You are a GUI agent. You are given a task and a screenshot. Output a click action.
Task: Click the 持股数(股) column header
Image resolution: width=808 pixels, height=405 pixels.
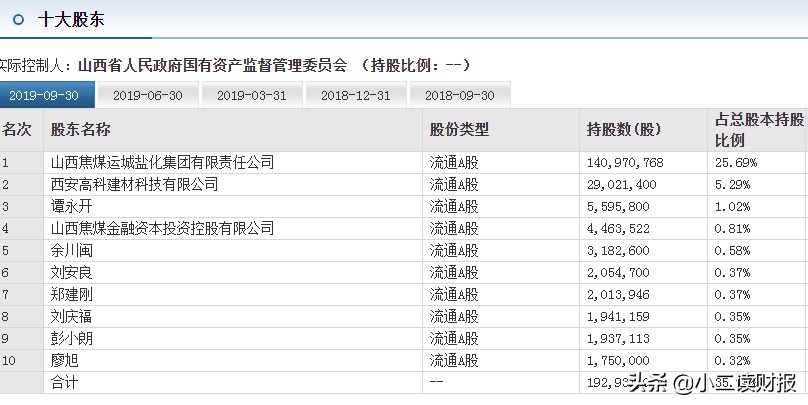click(x=624, y=130)
